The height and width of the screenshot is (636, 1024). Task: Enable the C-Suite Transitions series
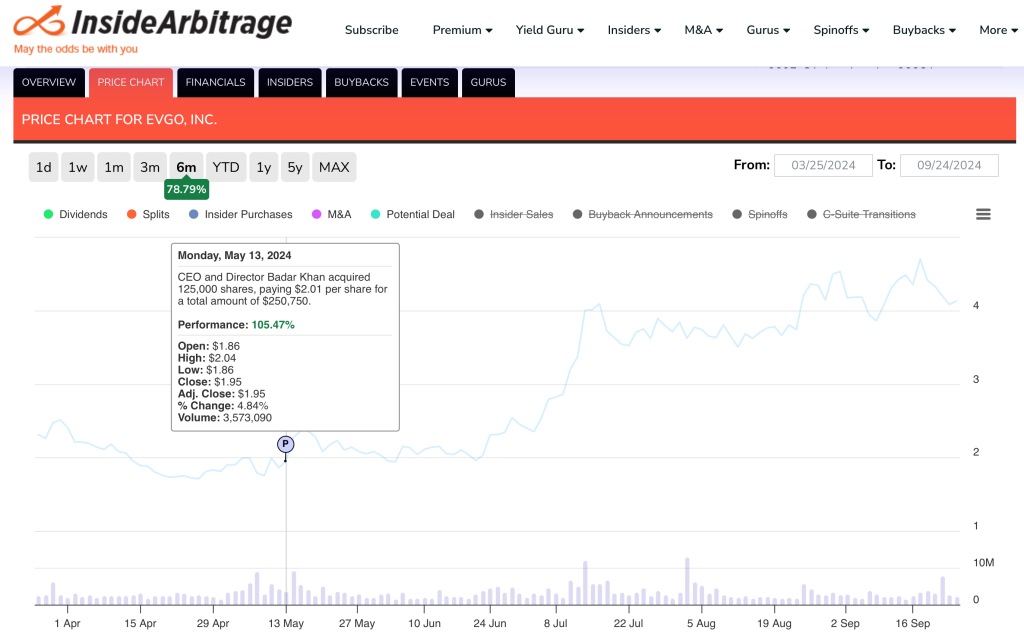pos(861,214)
